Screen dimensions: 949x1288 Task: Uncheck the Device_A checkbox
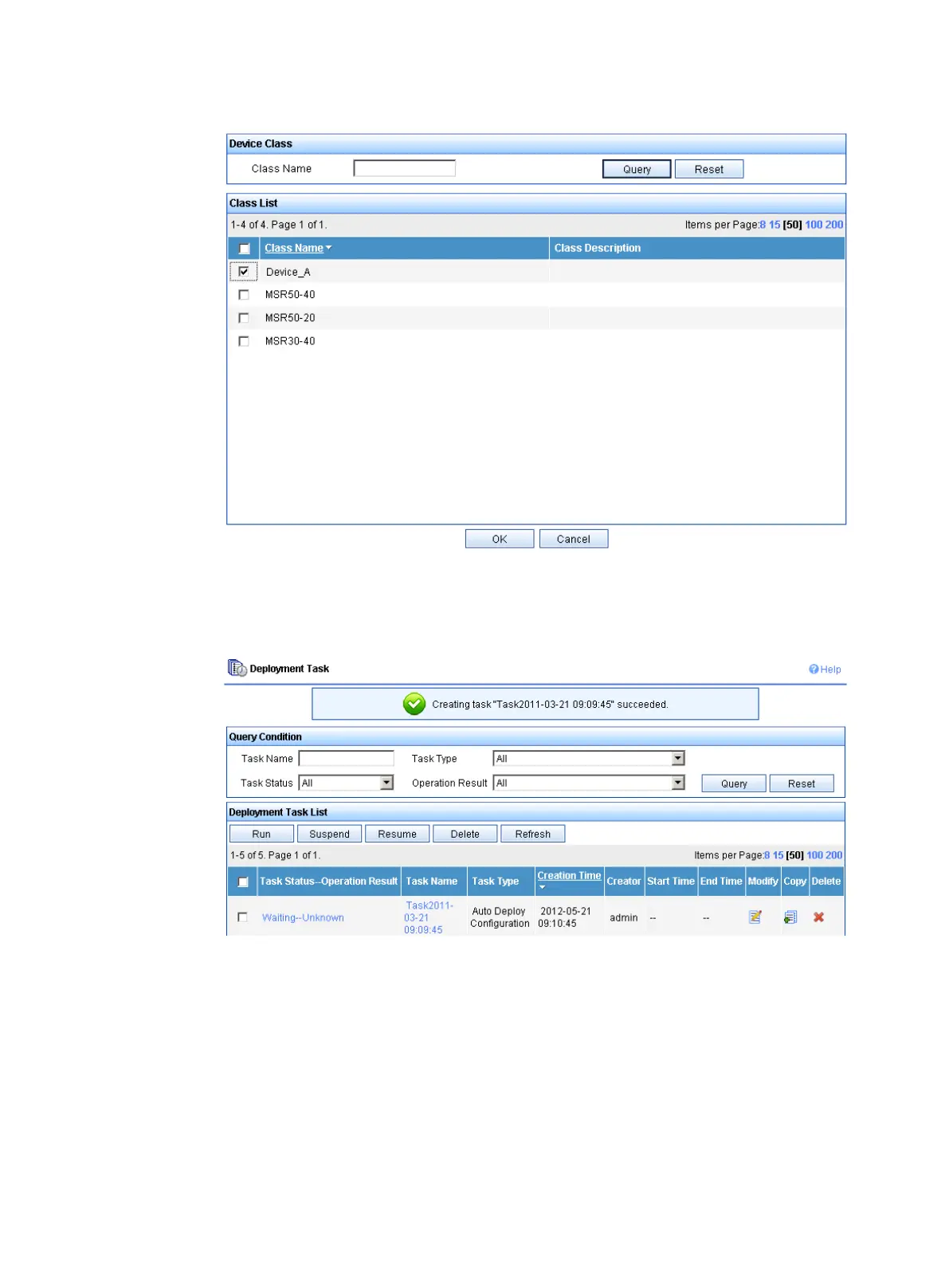(x=244, y=272)
